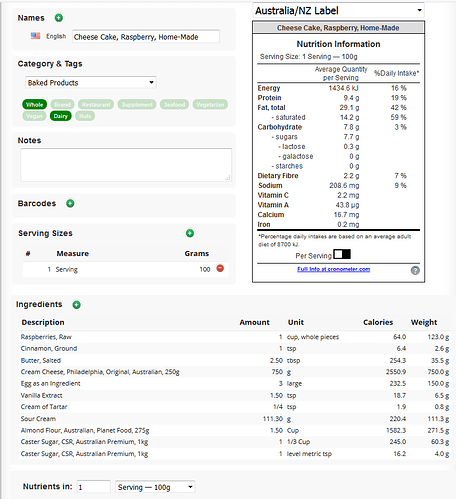Image resolution: width=456 pixels, height=499 pixels.
Task: Click the Nutrients in quantity field
Action: (94, 487)
